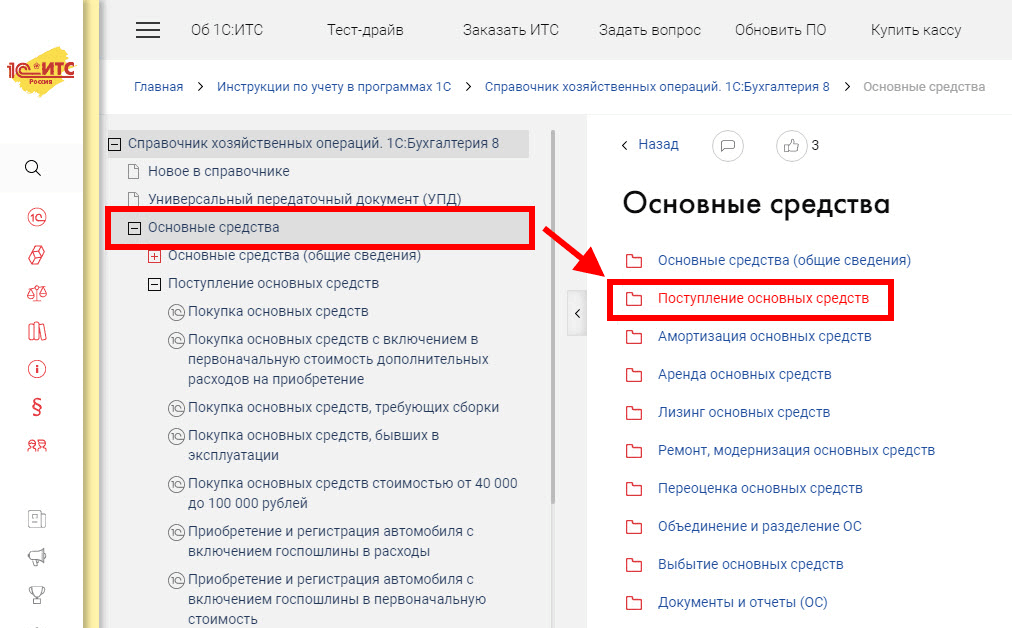Click 1C icon beside Покупка основных средств, требующих сборки
Screen dimensions: 1012x628
pos(176,409)
